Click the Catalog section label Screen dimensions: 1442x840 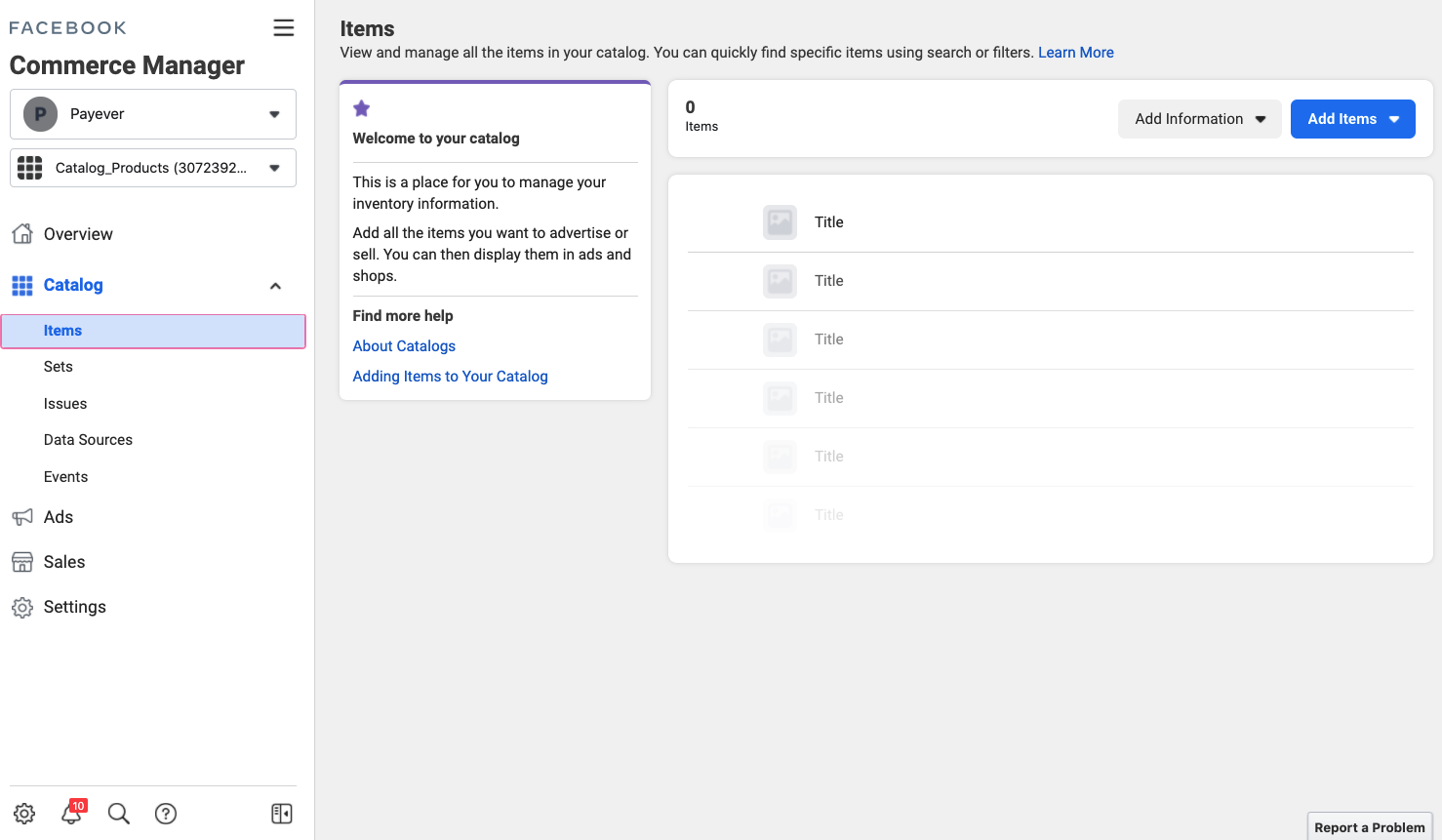[x=73, y=285]
